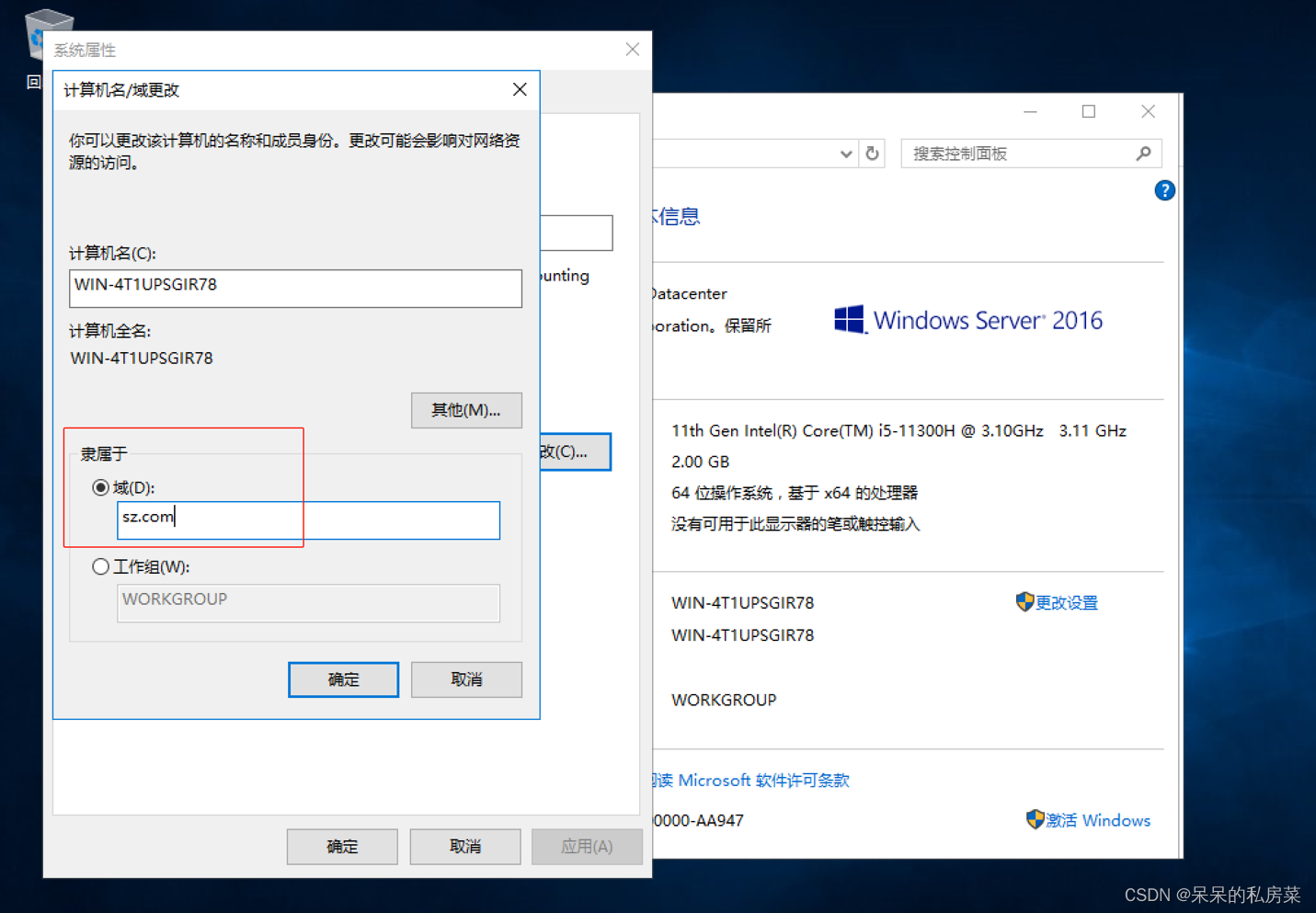Click the domain field containing sz.com

tap(308, 520)
